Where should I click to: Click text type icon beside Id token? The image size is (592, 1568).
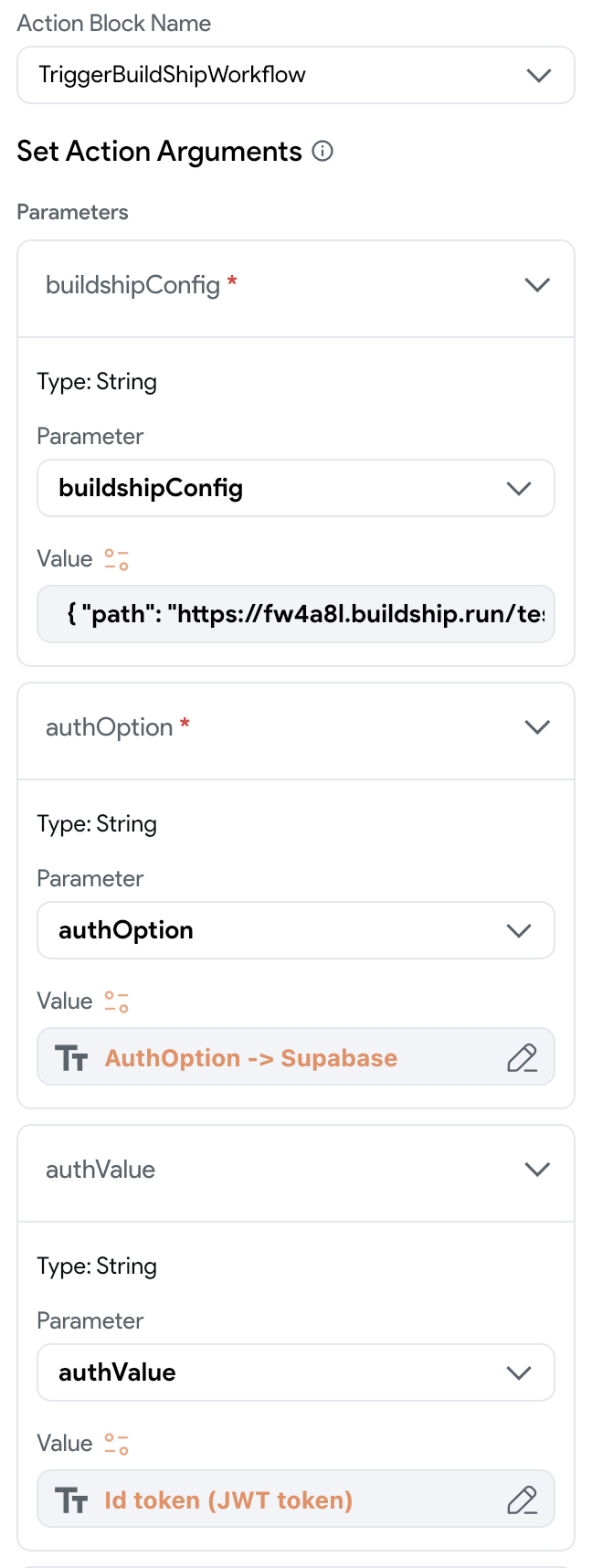click(x=71, y=1500)
